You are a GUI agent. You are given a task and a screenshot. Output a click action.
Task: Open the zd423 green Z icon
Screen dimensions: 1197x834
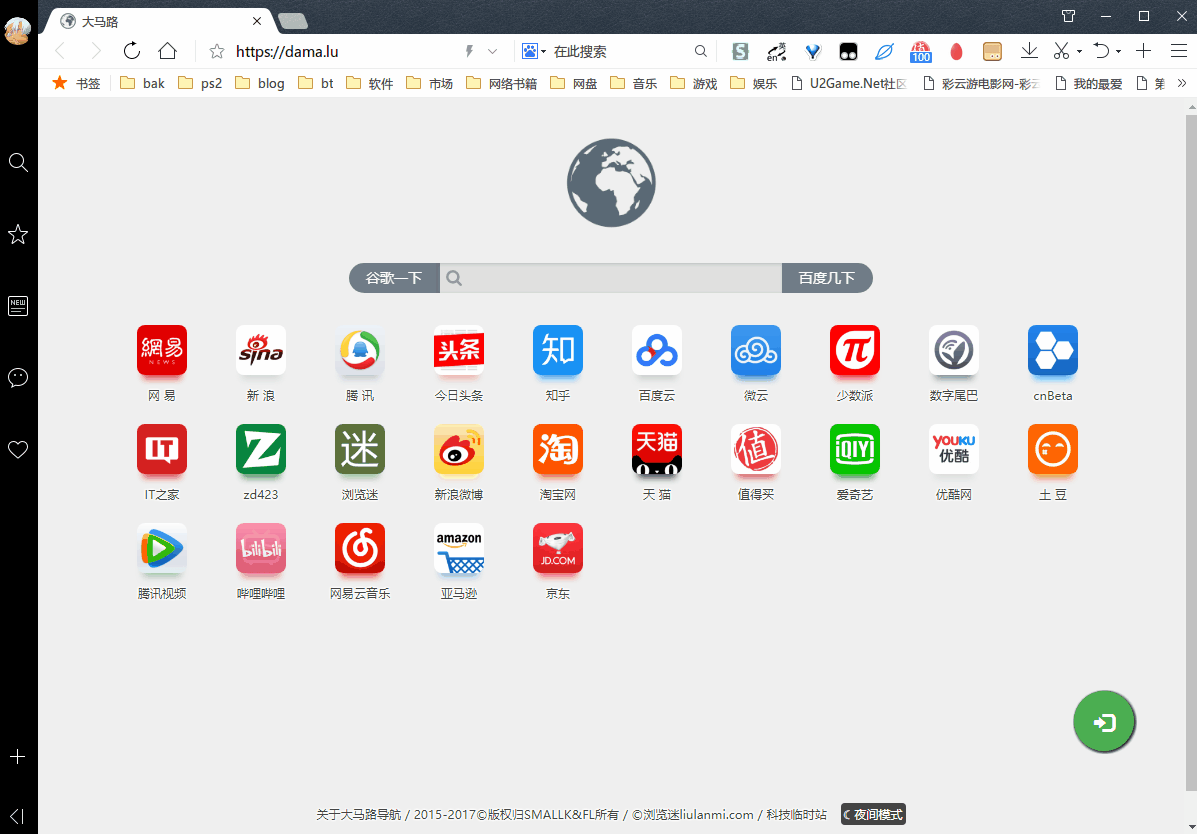261,449
